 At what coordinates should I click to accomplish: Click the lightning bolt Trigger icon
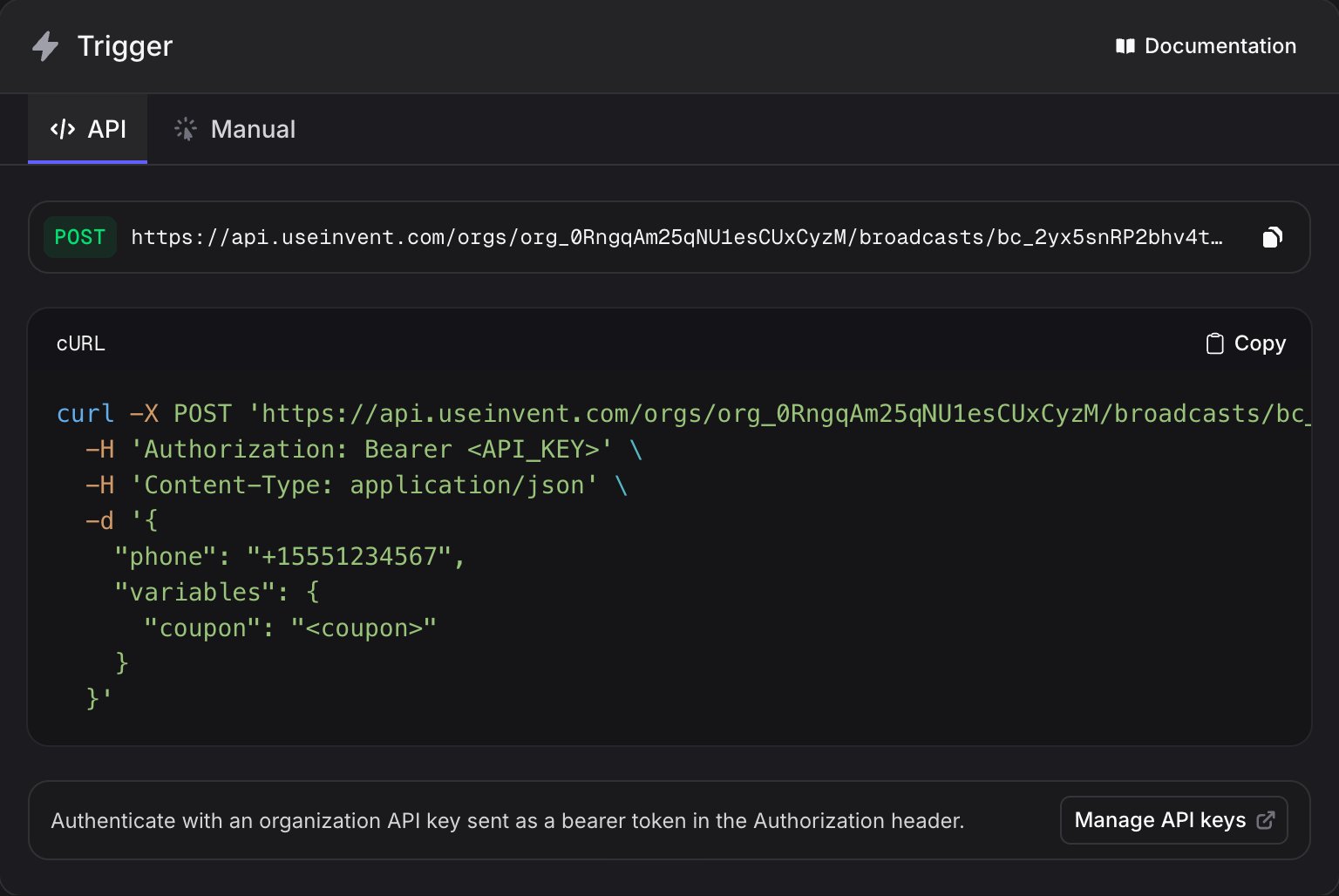click(x=45, y=46)
